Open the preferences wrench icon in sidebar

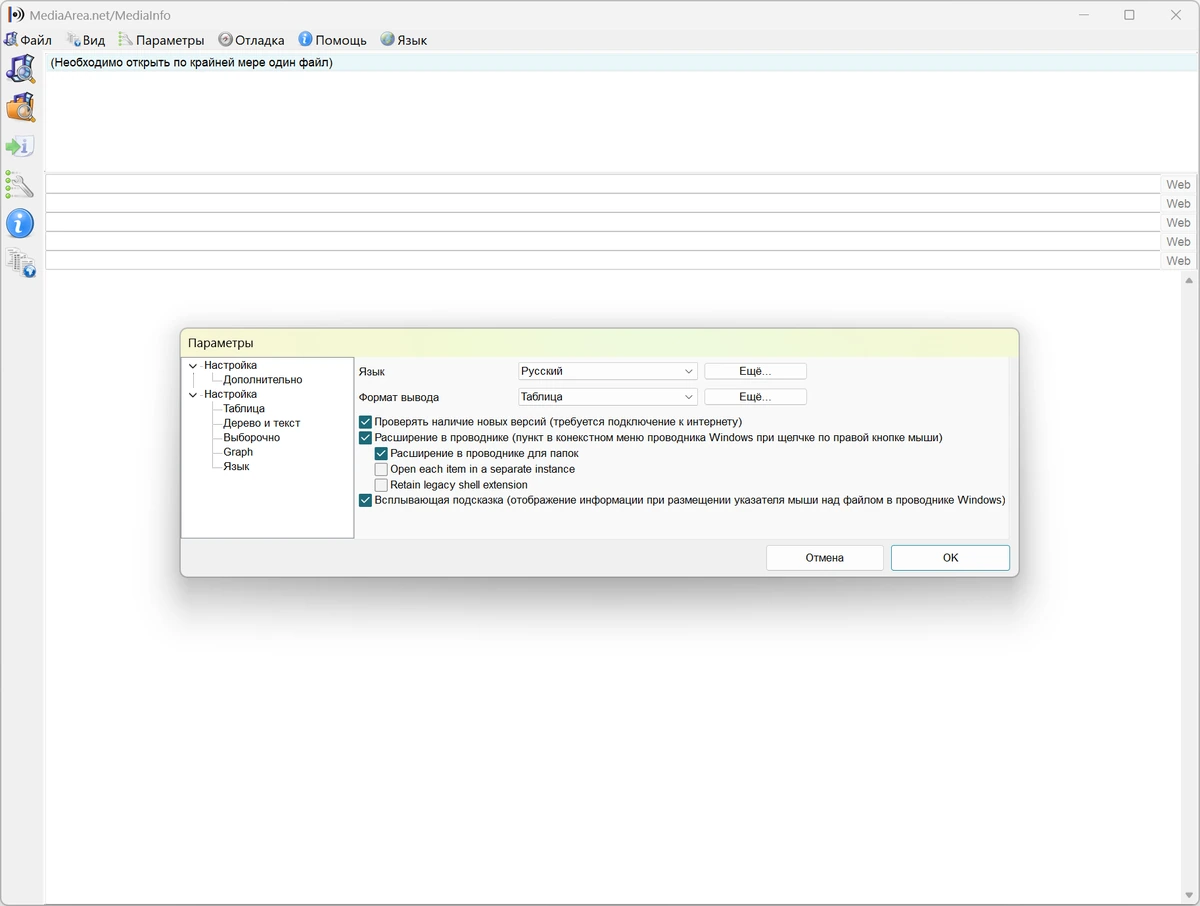pyautogui.click(x=20, y=184)
